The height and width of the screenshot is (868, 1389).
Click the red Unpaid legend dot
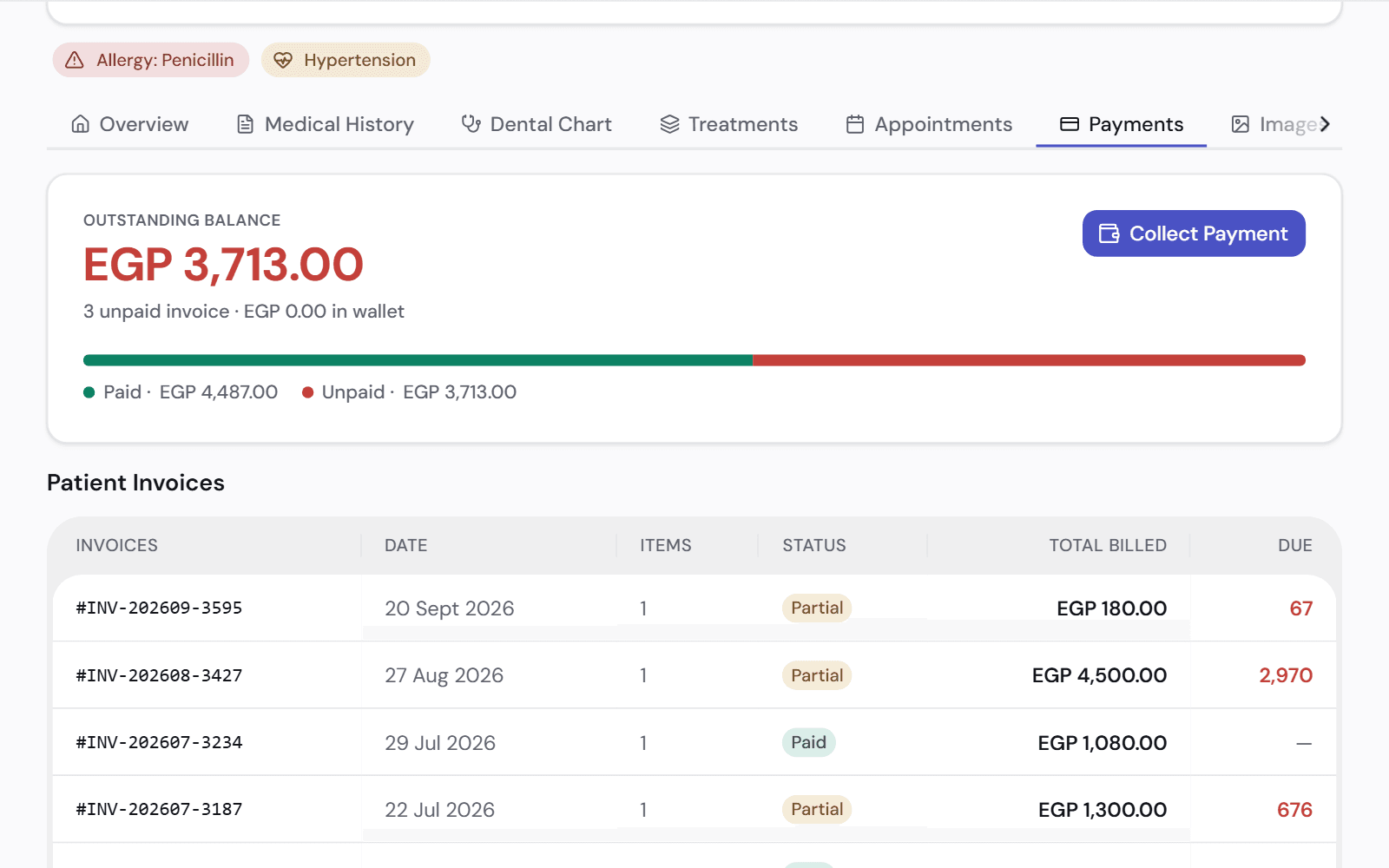coord(307,392)
